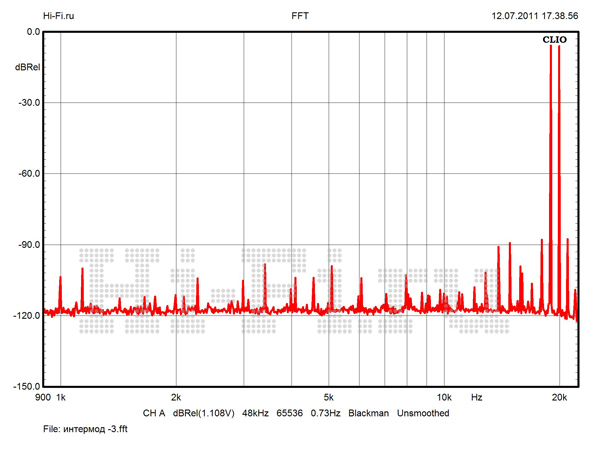Click the -150.0 y-axis tick label
Viewport: 600px width, 450px height.
click(25, 386)
